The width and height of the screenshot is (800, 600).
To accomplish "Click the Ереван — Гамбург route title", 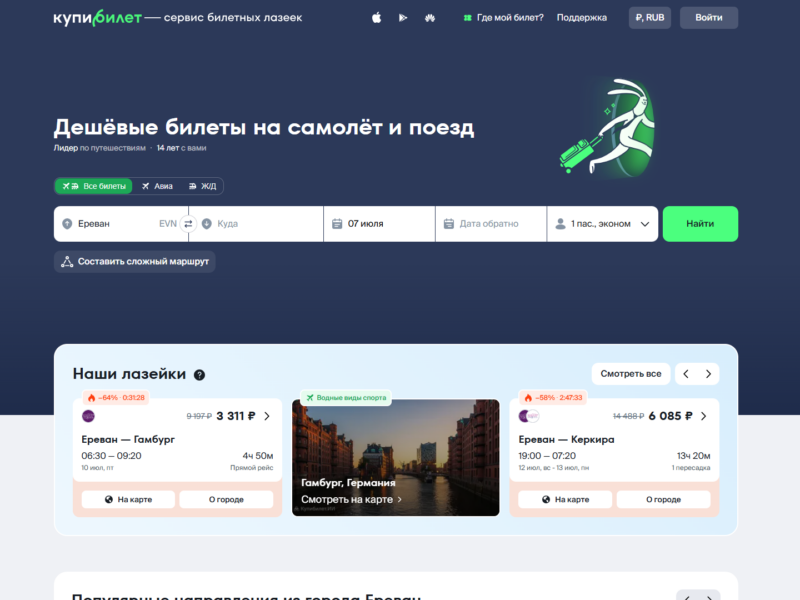I will 128,439.
